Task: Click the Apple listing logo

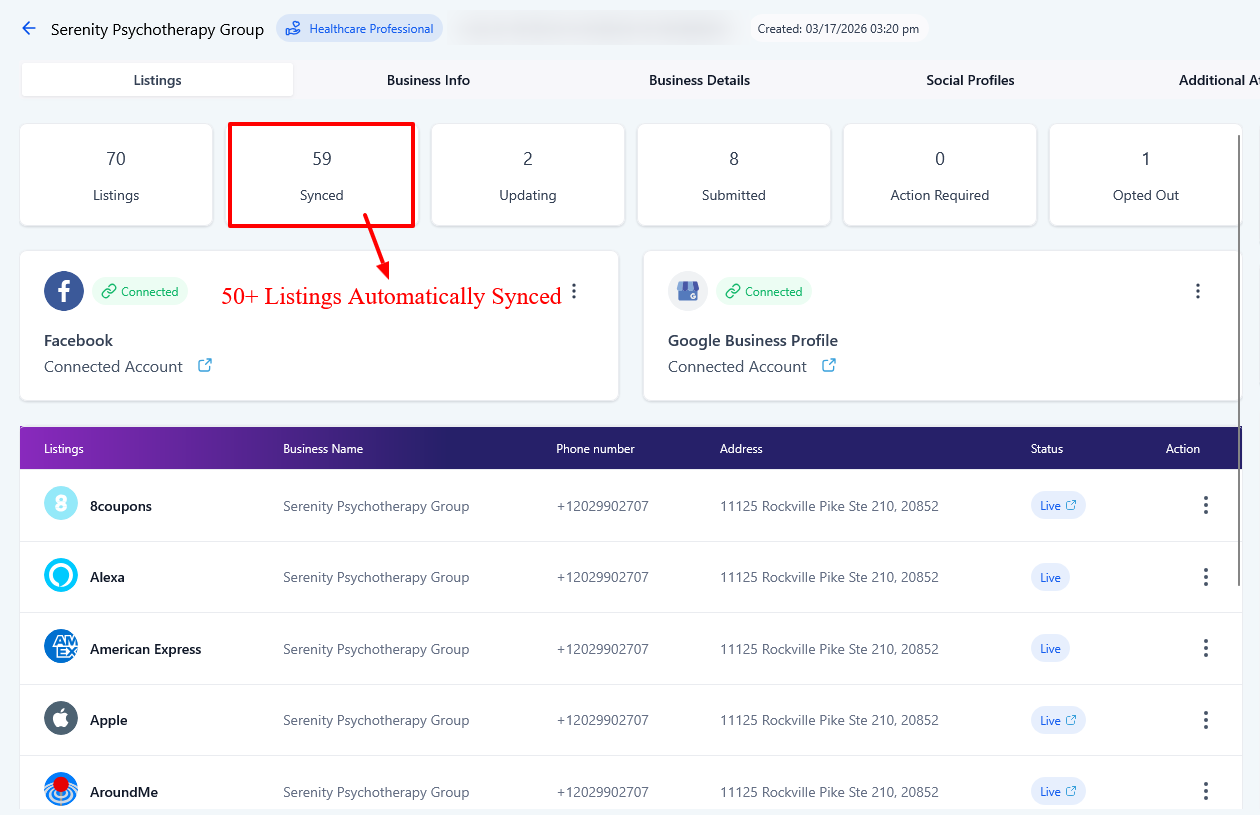Action: pyautogui.click(x=61, y=719)
